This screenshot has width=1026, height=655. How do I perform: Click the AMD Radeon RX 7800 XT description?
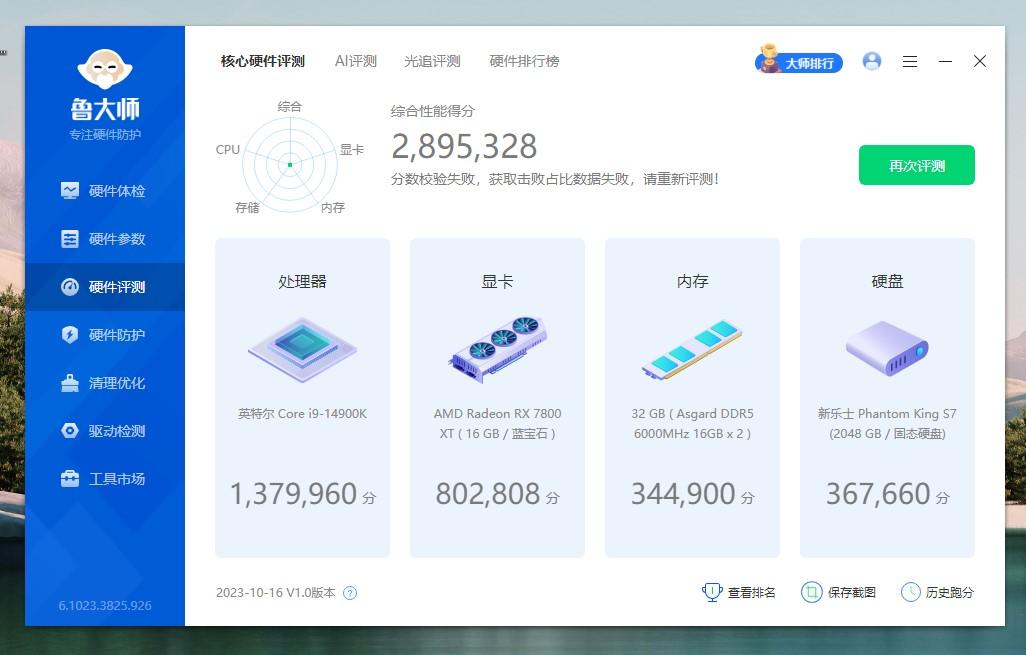[x=497, y=423]
